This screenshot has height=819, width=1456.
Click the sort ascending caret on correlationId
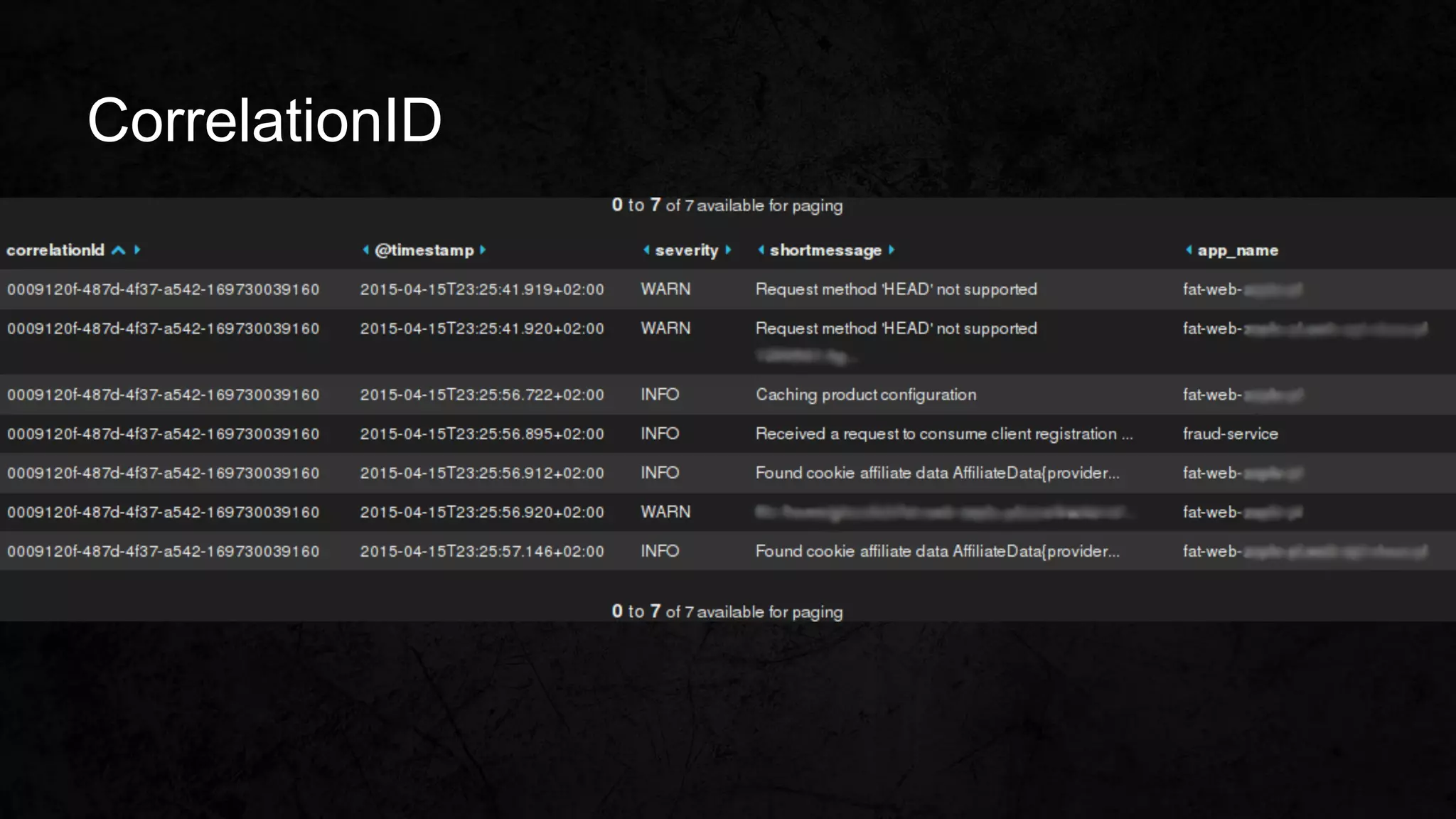click(x=119, y=250)
